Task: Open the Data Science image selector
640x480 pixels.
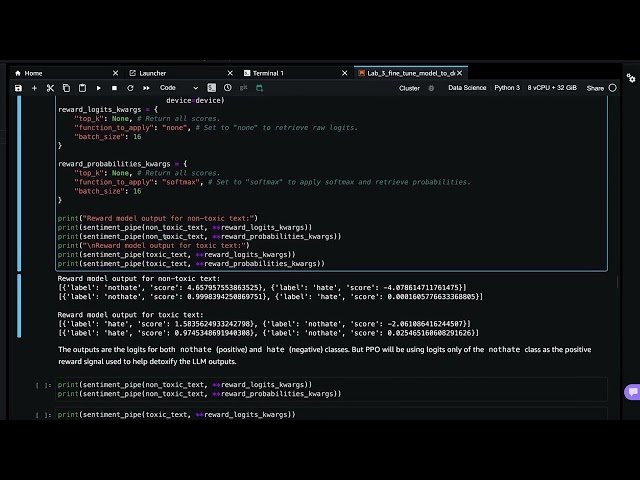Action: tap(467, 88)
